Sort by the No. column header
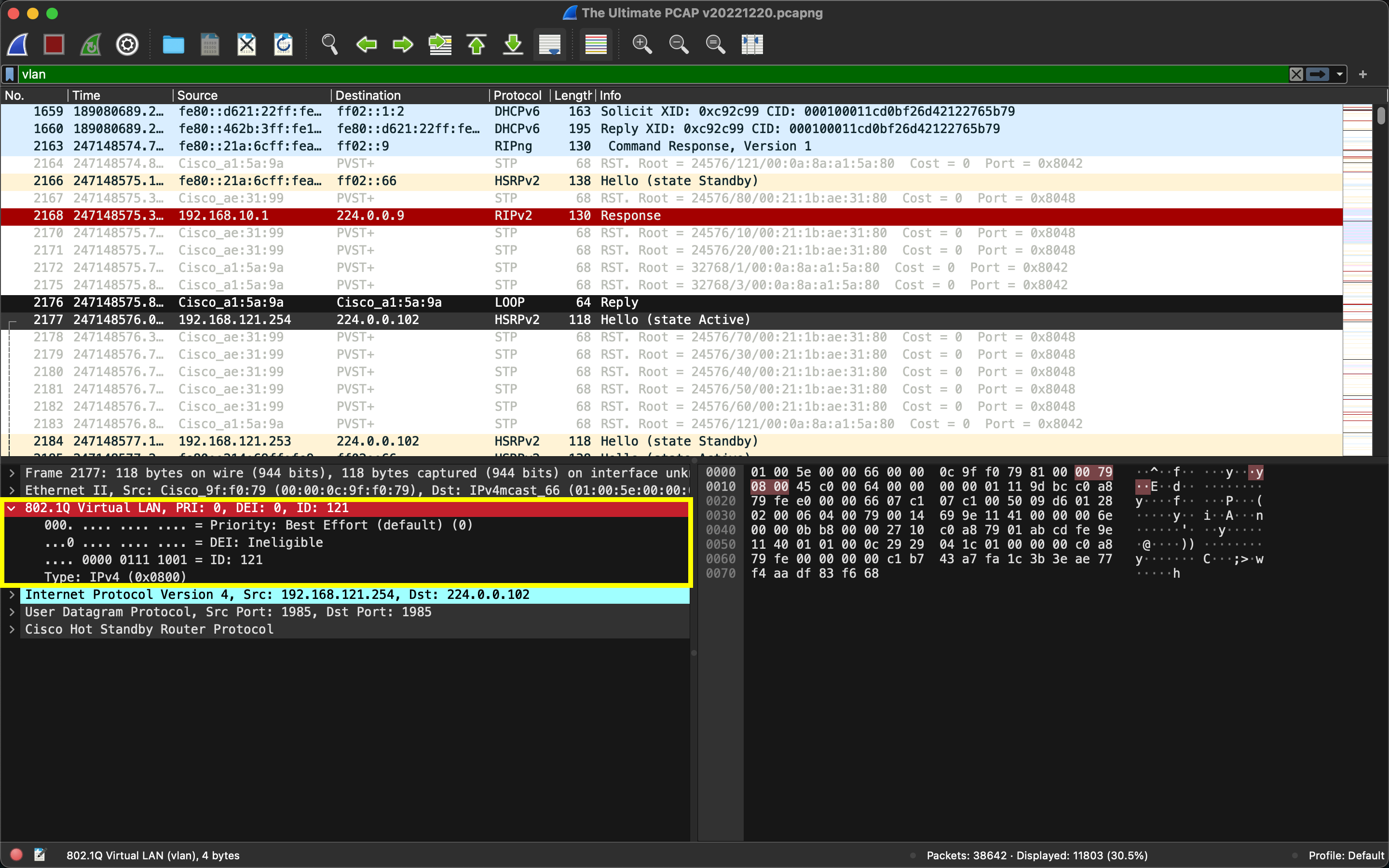The image size is (1389, 868). [x=34, y=95]
